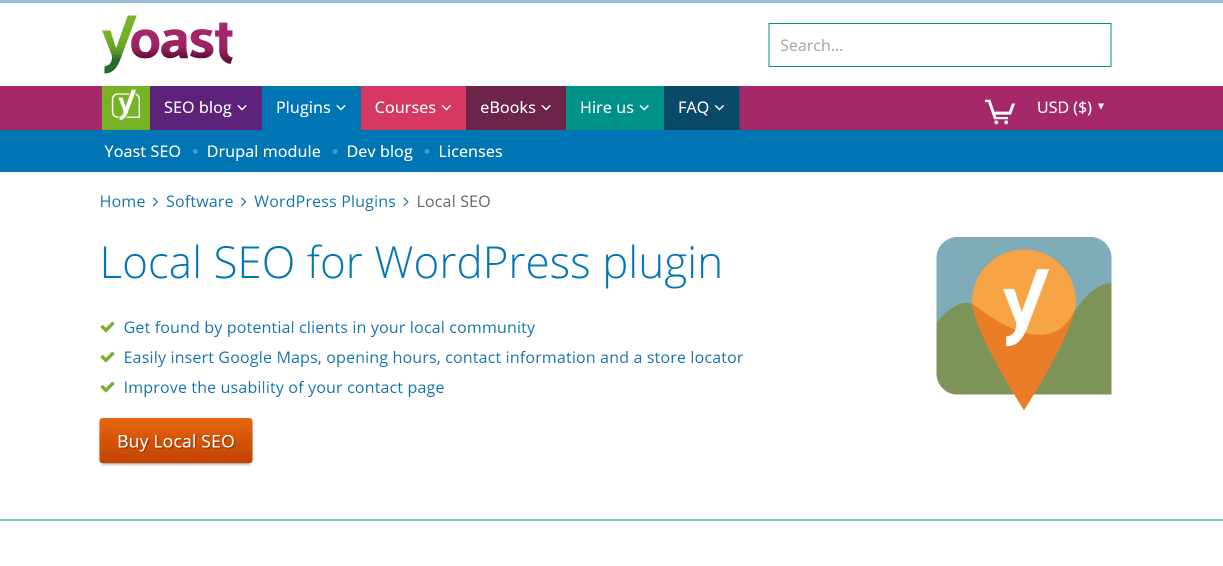Image resolution: width=1223 pixels, height=566 pixels.
Task: Click 'Improve the usability' bullet text
Action: [x=284, y=388]
